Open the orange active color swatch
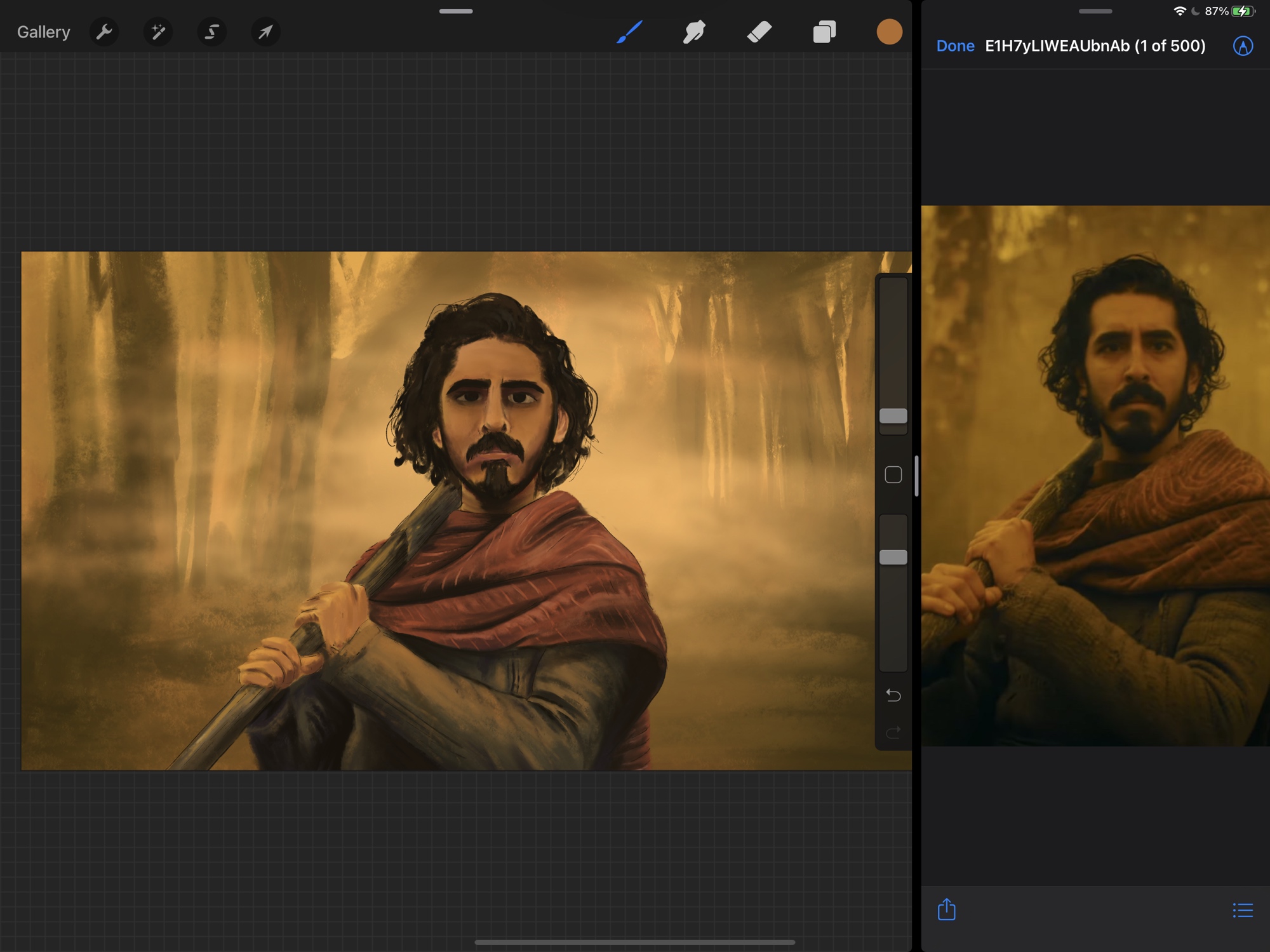 coord(889,32)
